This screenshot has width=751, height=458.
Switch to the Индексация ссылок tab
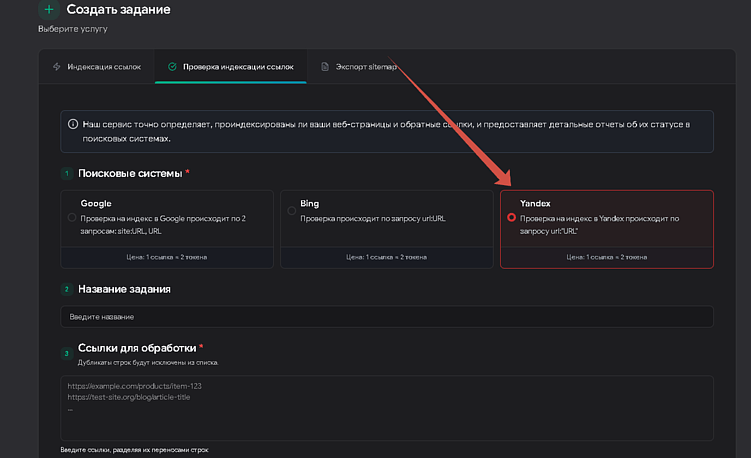point(97,67)
